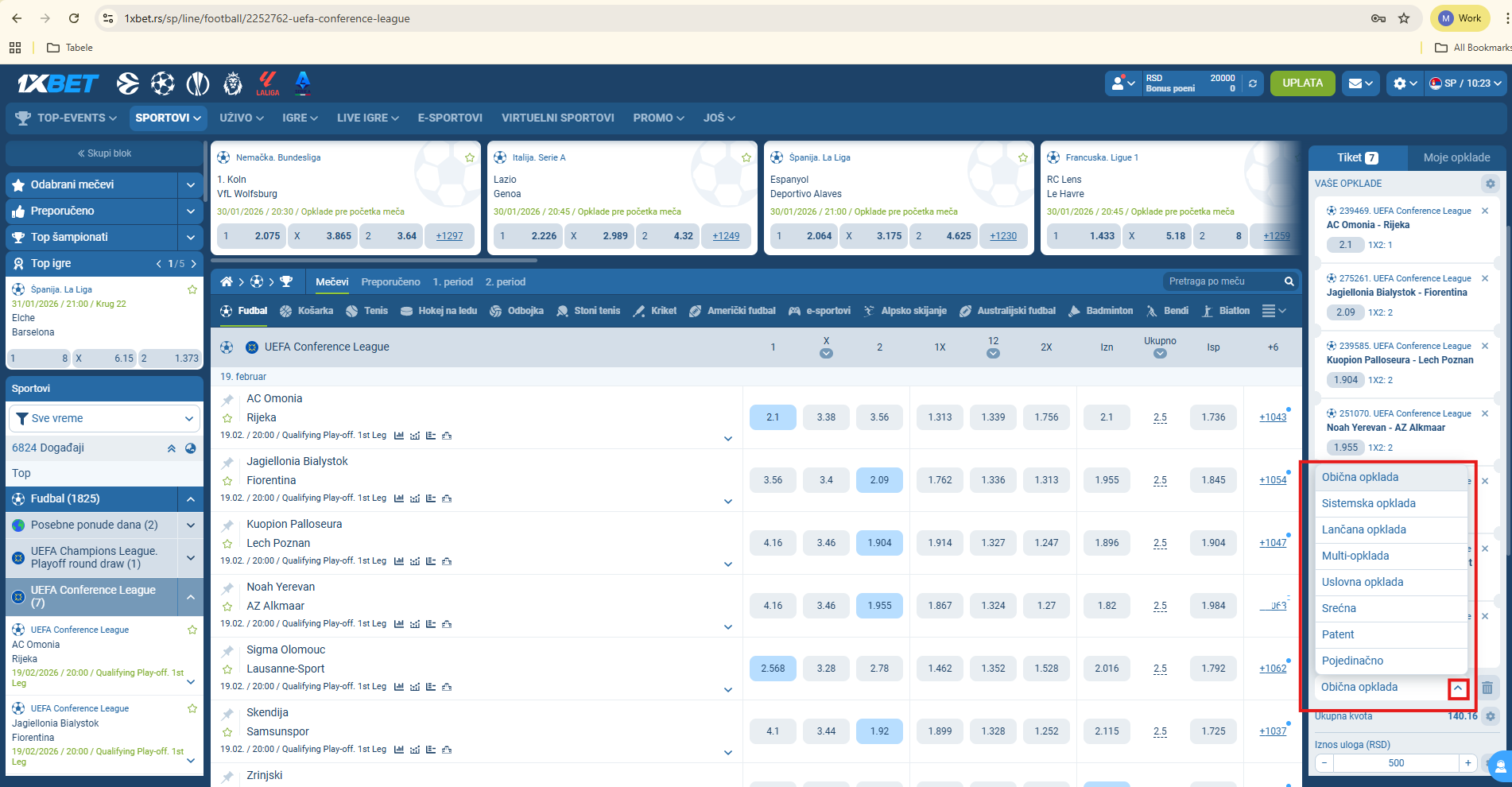Expand the Preporučeno sidebar section
Image resolution: width=1512 pixels, height=787 pixels.
pyautogui.click(x=190, y=211)
